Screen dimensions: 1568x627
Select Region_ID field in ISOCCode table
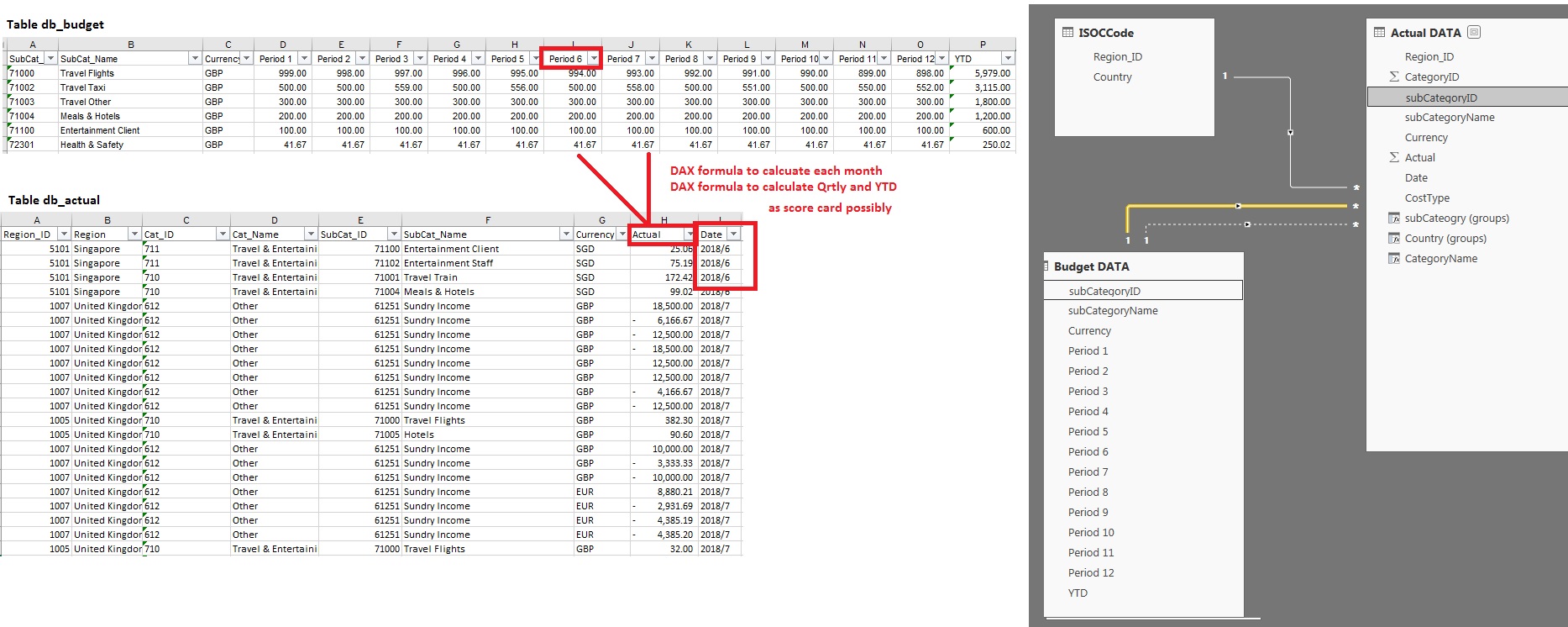1117,57
